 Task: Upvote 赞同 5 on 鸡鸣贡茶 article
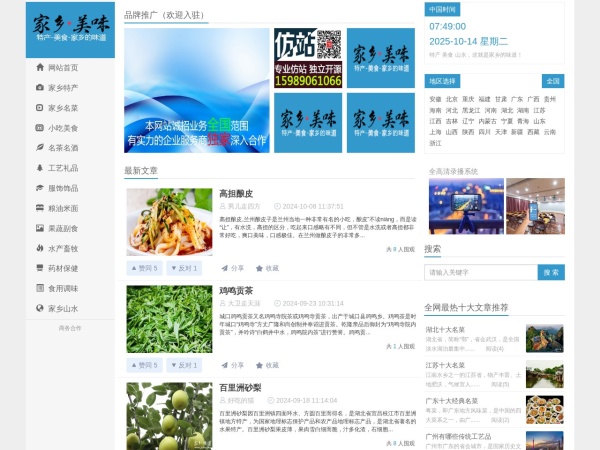tap(145, 365)
